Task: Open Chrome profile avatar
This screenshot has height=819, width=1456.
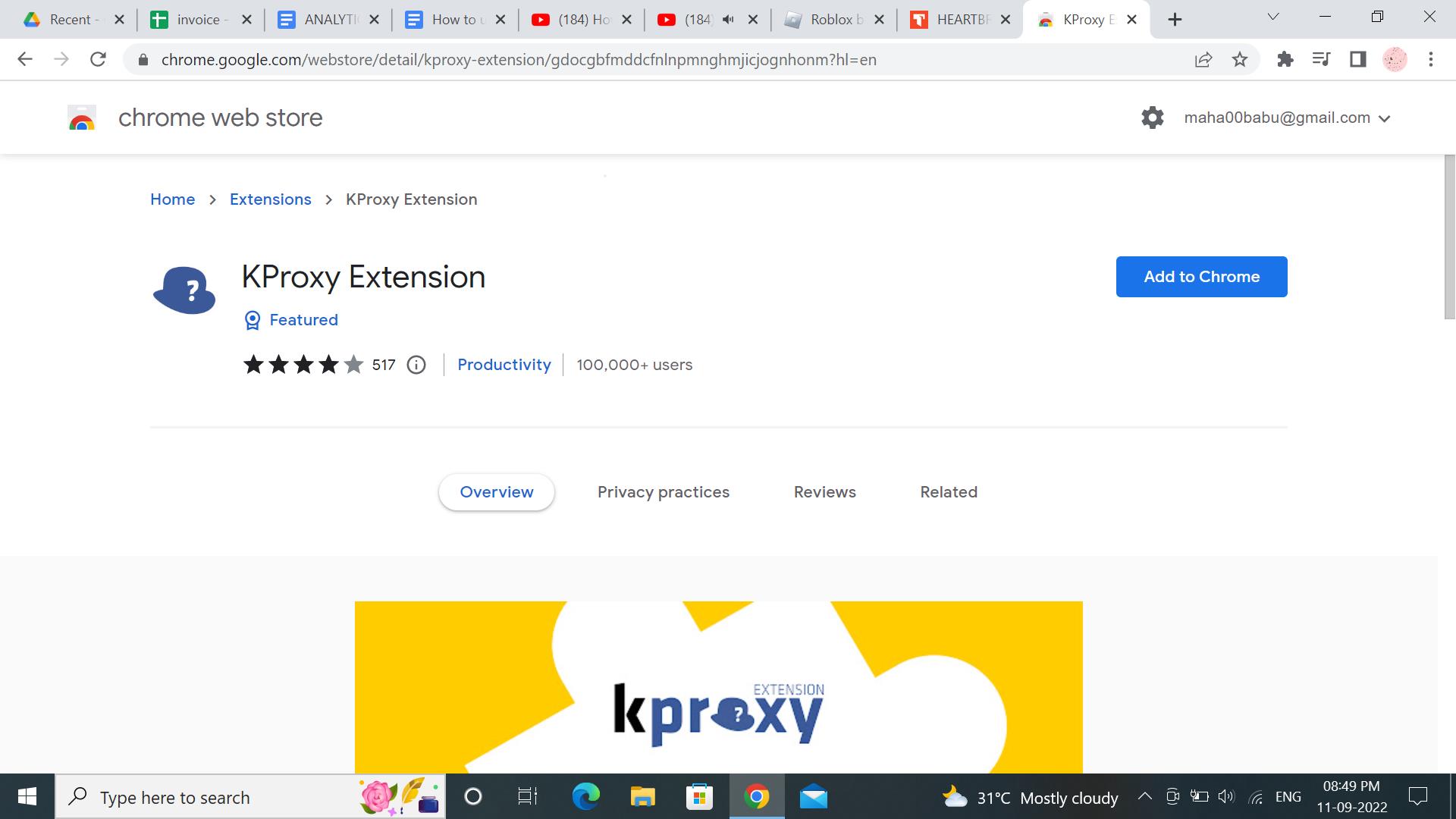Action: pyautogui.click(x=1395, y=59)
